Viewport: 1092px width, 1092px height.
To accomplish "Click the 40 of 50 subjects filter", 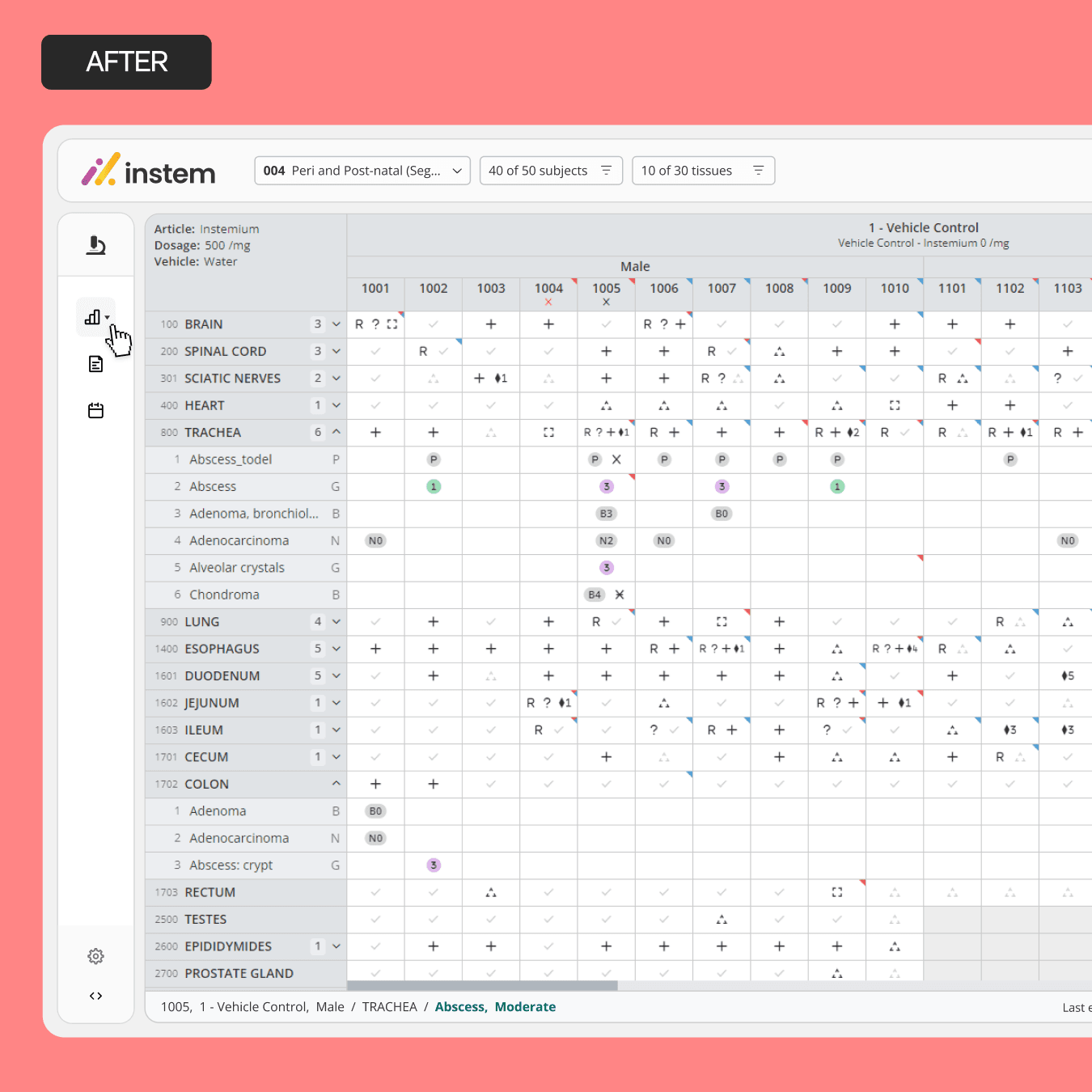I will coord(551,171).
